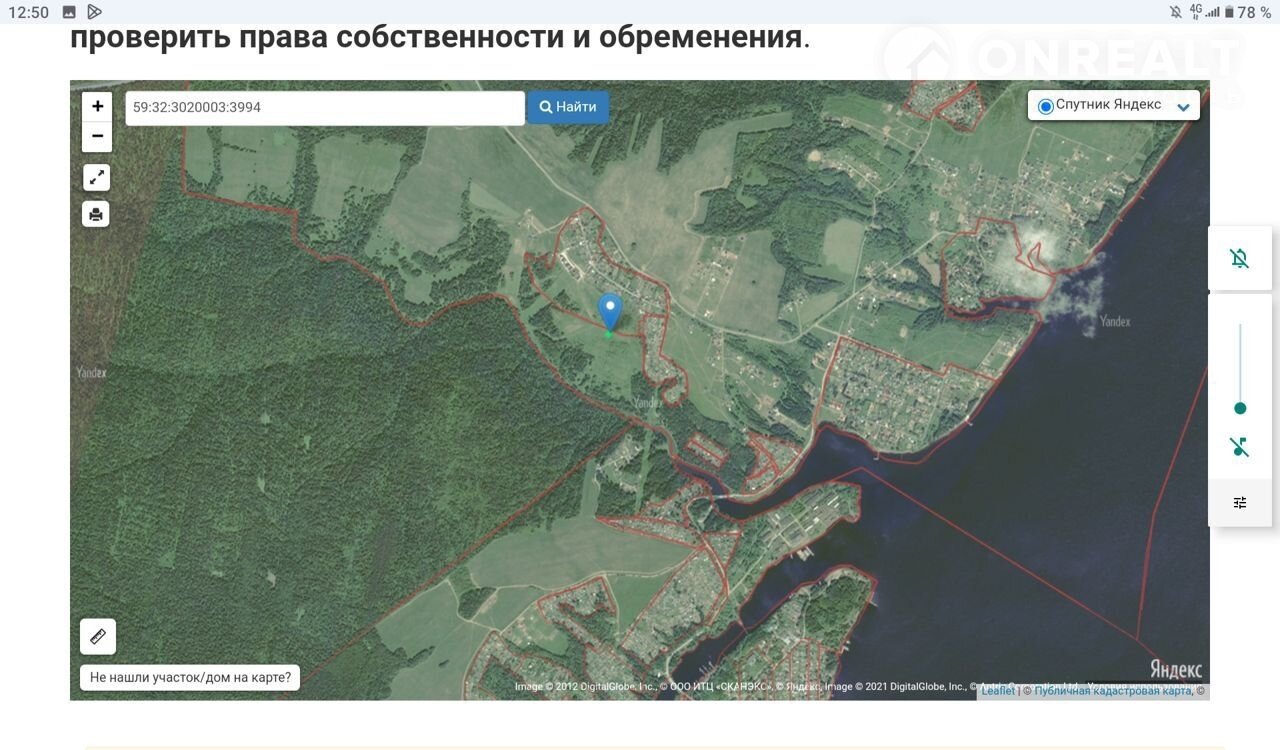Print the map using the printer icon
Image resolution: width=1280 pixels, height=750 pixels.
click(96, 214)
